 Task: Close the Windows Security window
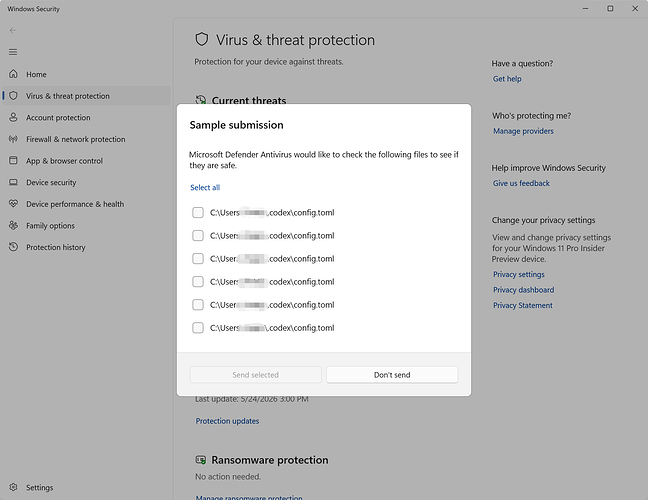click(635, 9)
